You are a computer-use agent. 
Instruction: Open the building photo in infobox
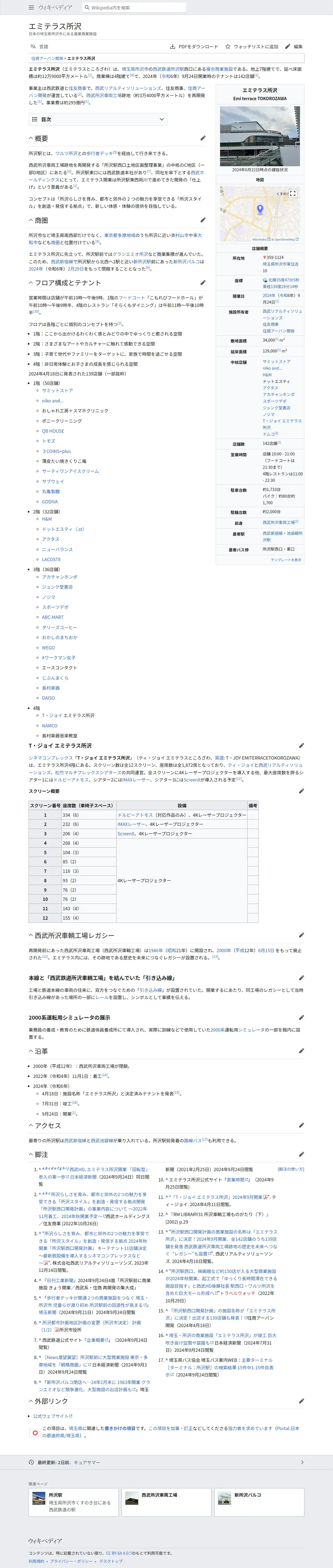point(260,136)
